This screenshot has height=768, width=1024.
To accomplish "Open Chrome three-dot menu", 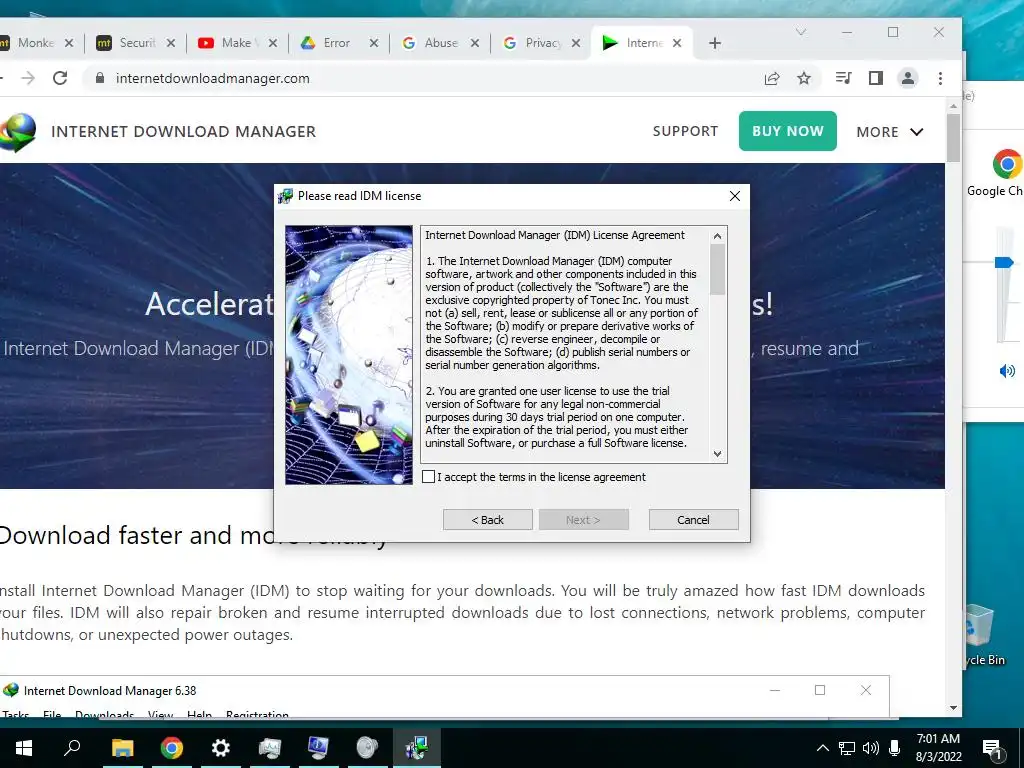I will click(940, 78).
